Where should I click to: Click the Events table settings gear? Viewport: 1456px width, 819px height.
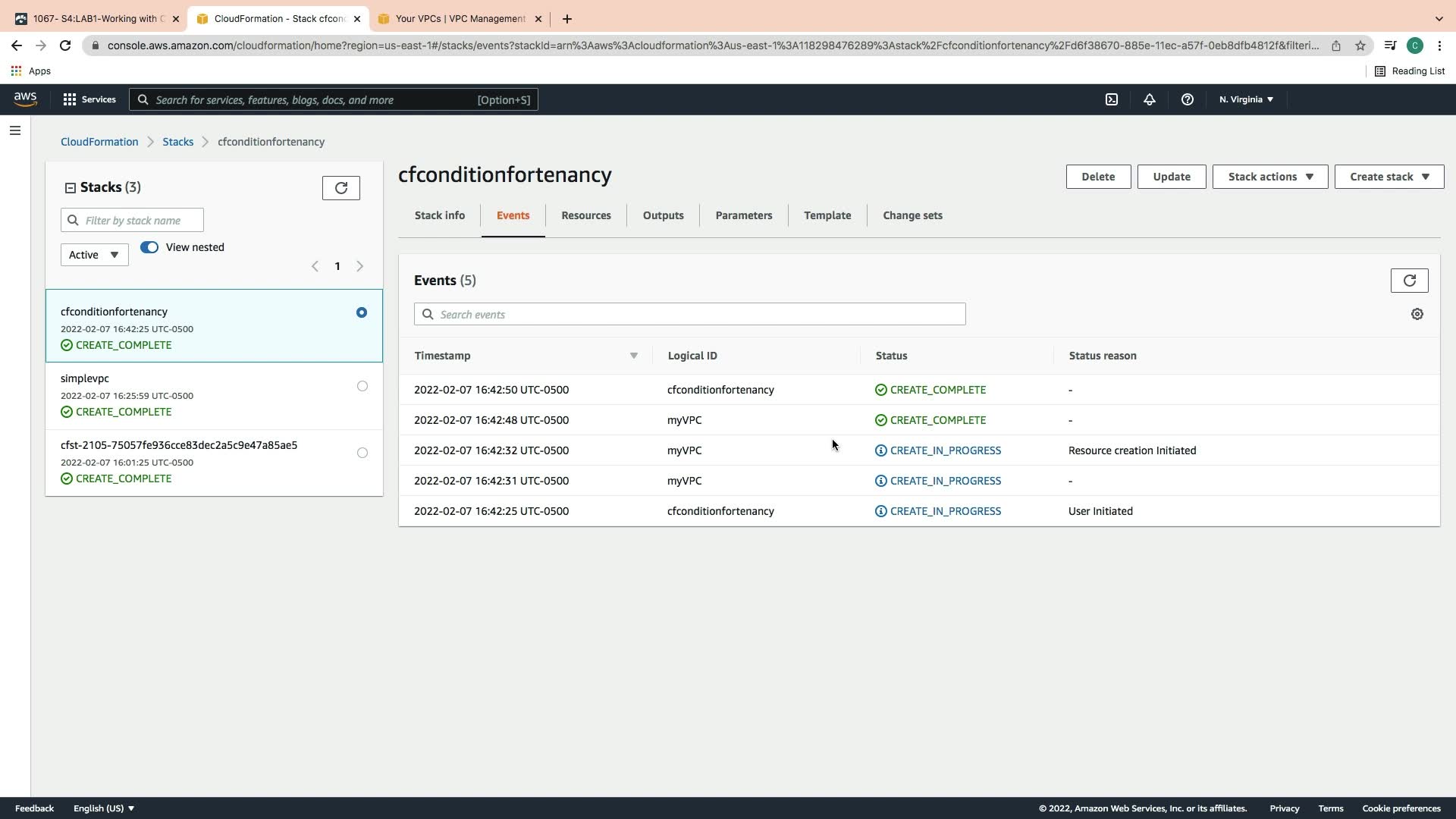(x=1417, y=314)
